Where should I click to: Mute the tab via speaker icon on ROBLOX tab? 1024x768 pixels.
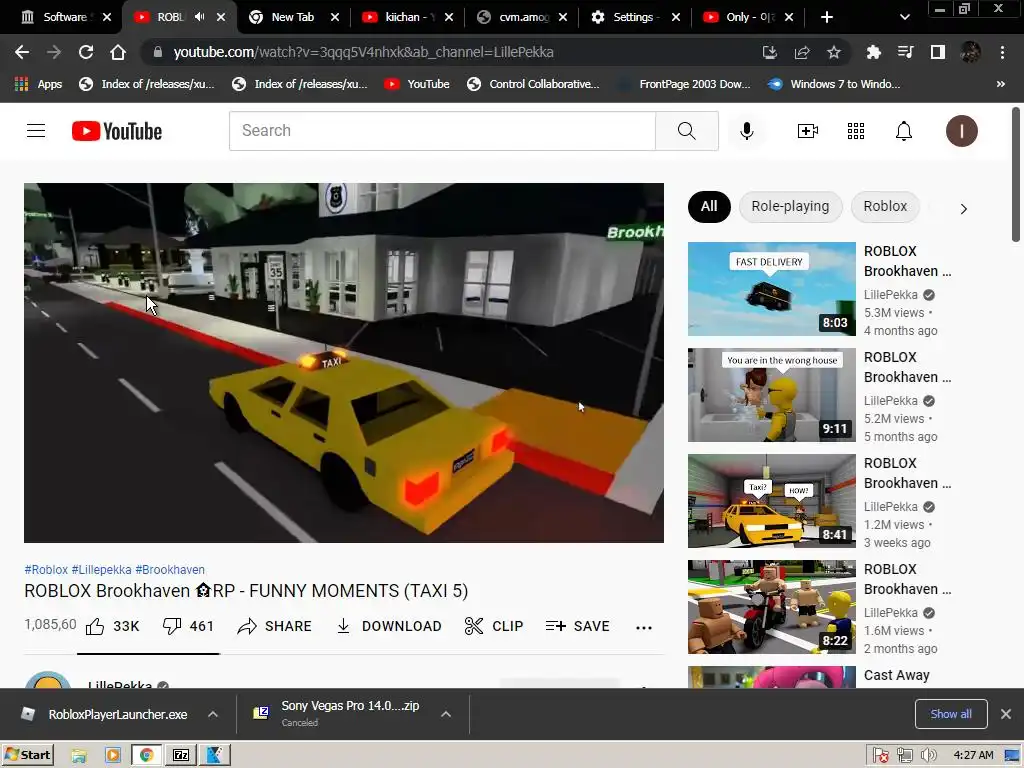click(x=199, y=17)
